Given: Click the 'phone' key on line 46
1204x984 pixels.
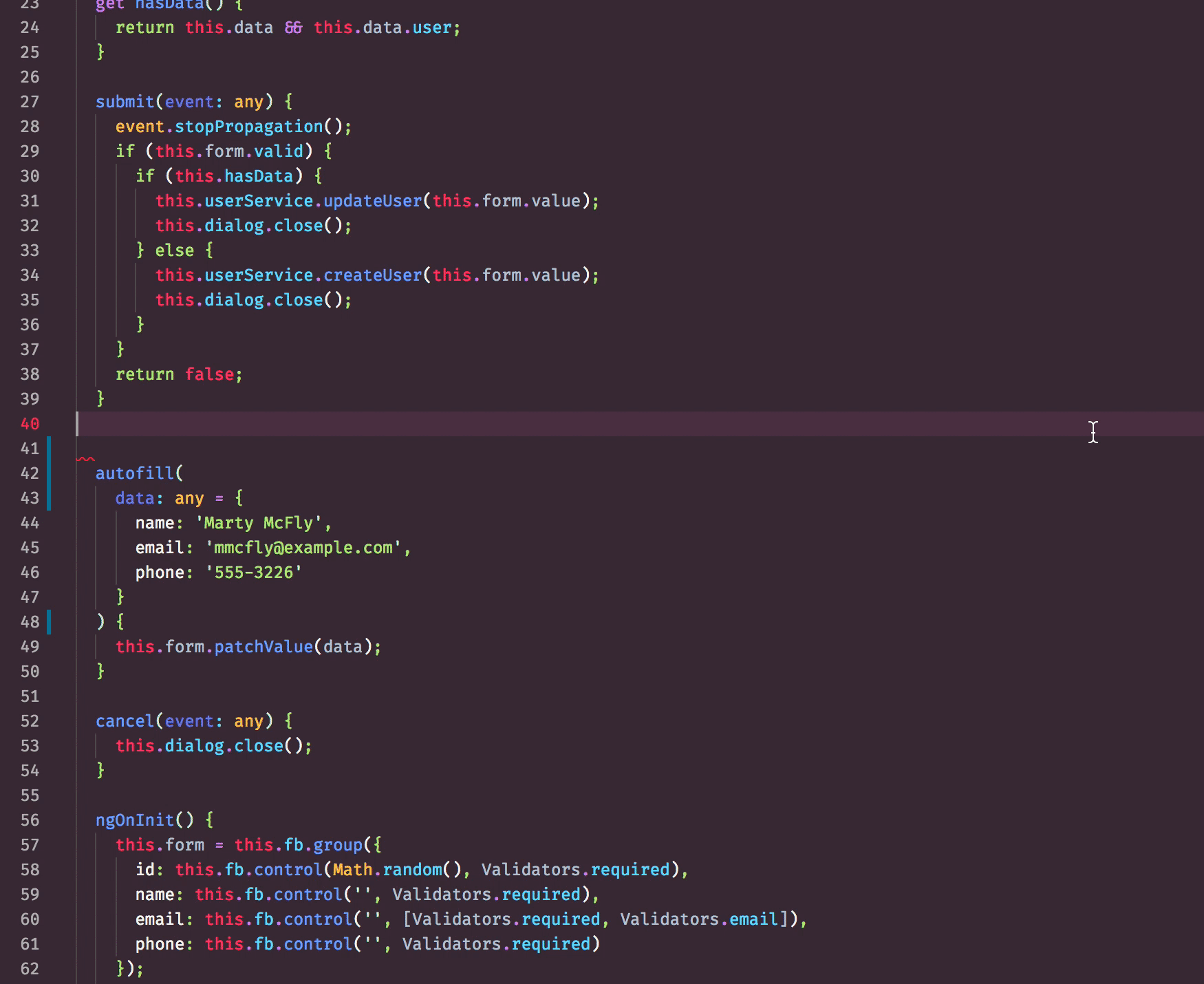Looking at the screenshot, I should tap(160, 573).
